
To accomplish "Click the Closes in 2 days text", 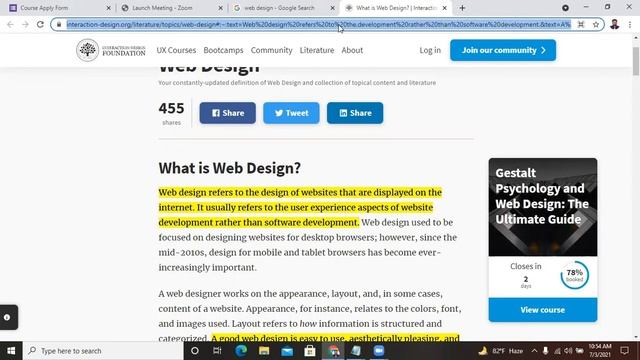I will tap(526, 275).
